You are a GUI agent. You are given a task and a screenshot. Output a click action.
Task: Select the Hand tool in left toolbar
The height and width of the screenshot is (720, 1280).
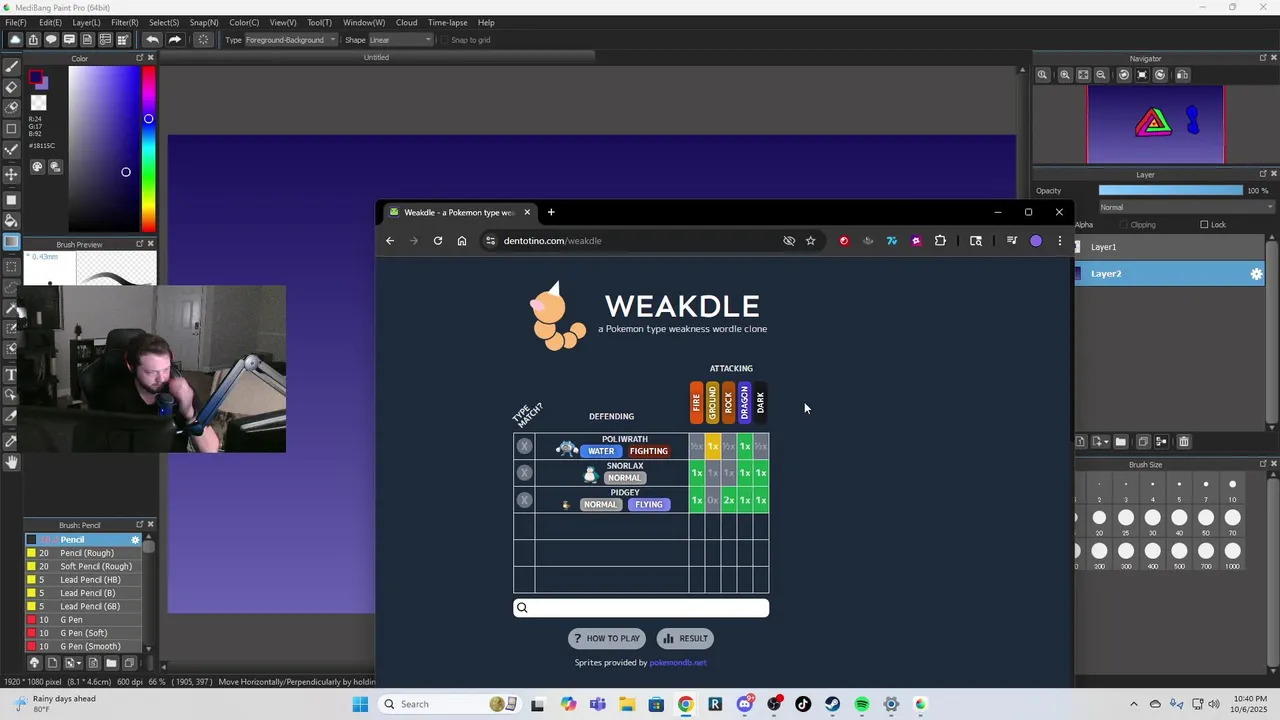(11, 462)
